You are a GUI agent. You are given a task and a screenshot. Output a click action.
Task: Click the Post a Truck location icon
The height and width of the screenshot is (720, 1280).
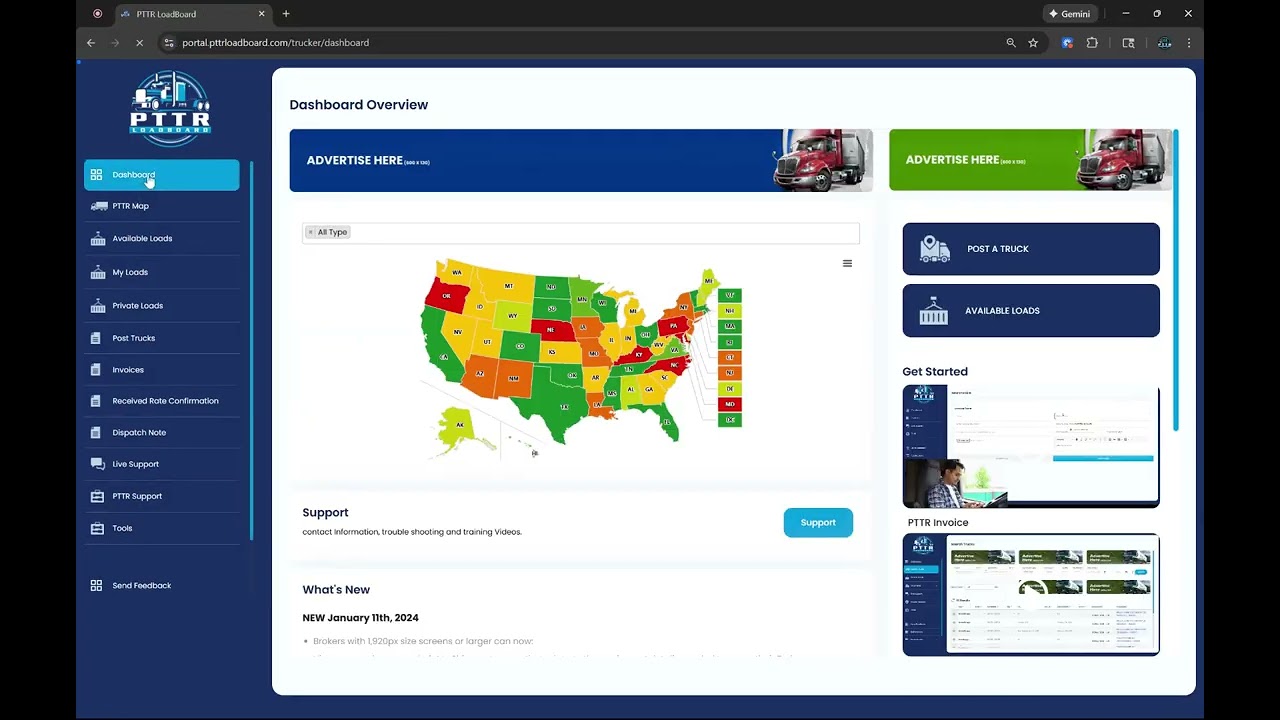[x=935, y=249]
